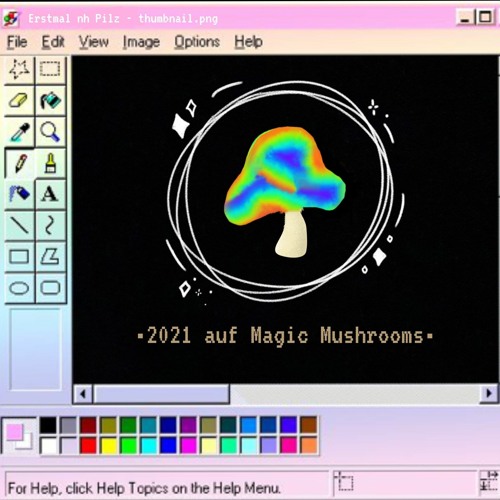Image resolution: width=500 pixels, height=500 pixels.
Task: Choose the Eraser tool
Action: (x=19, y=100)
